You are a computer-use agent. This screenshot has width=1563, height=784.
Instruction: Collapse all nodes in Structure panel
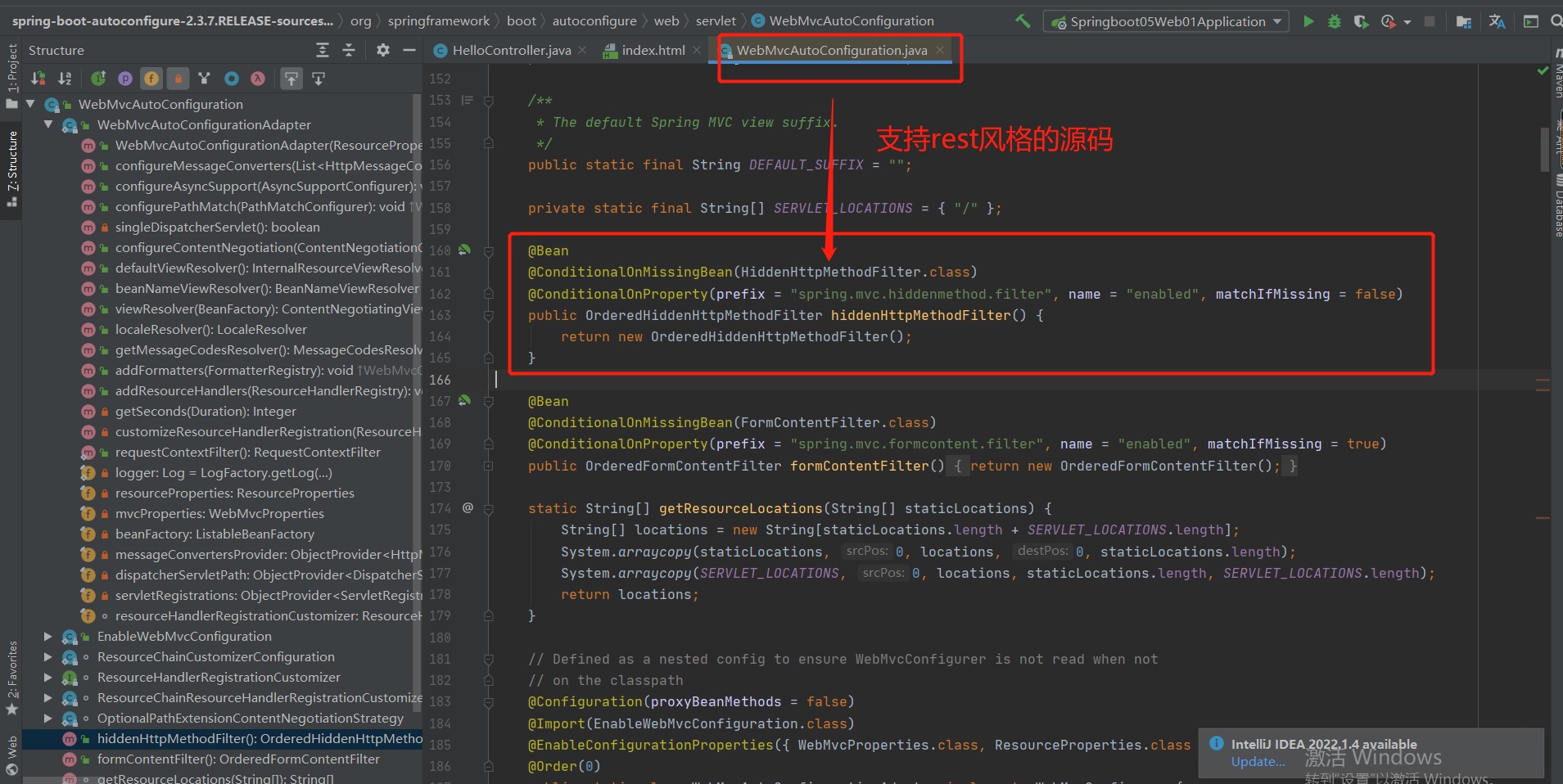tap(349, 50)
